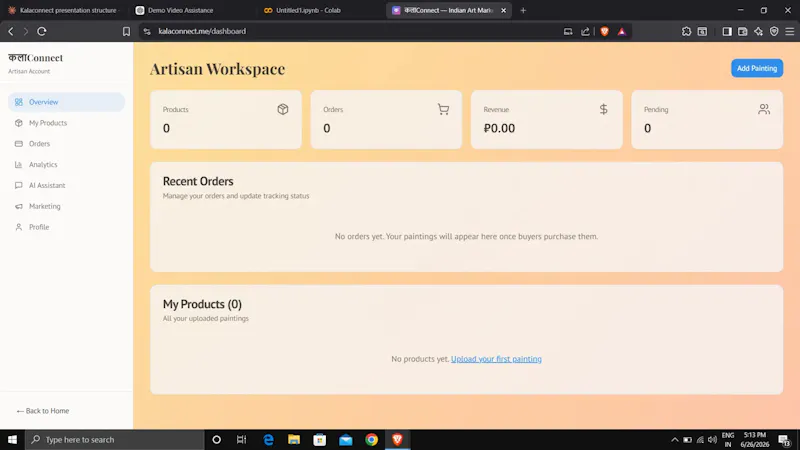The image size is (800, 450).
Task: Switch to Kalaconnect presentation structure tab
Action: 63,10
